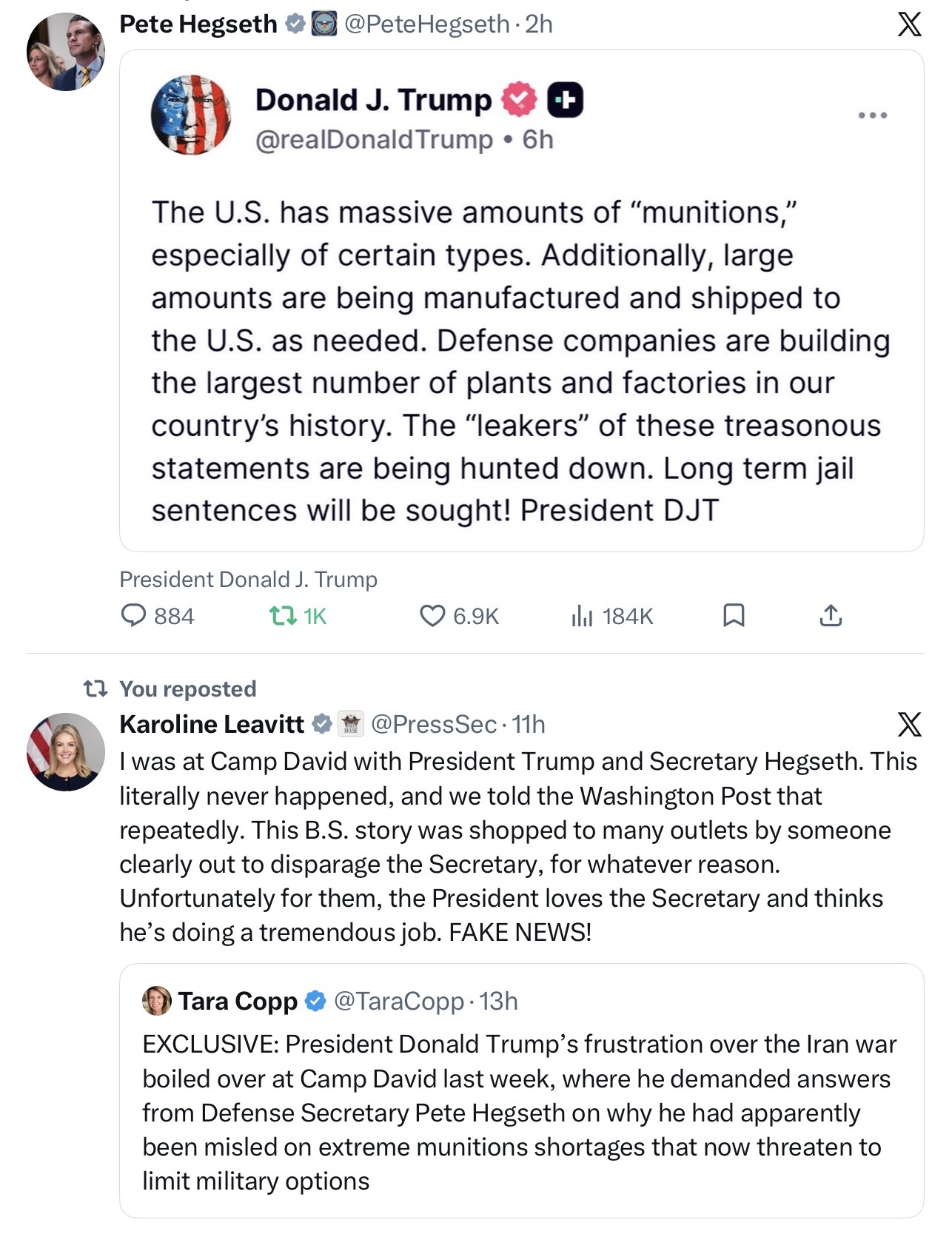
Task: Tap the share upload icon
Action: (831, 615)
